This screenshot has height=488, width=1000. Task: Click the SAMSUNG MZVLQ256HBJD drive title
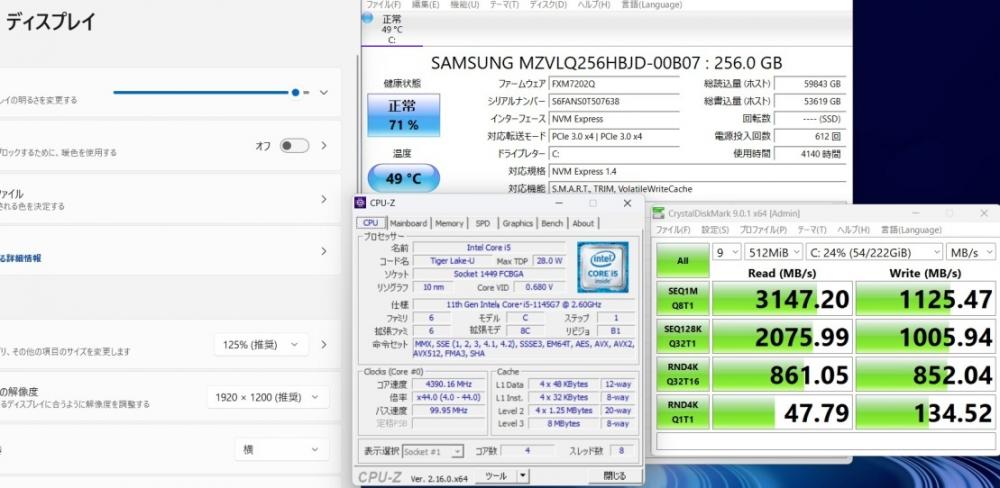pyautogui.click(x=606, y=63)
